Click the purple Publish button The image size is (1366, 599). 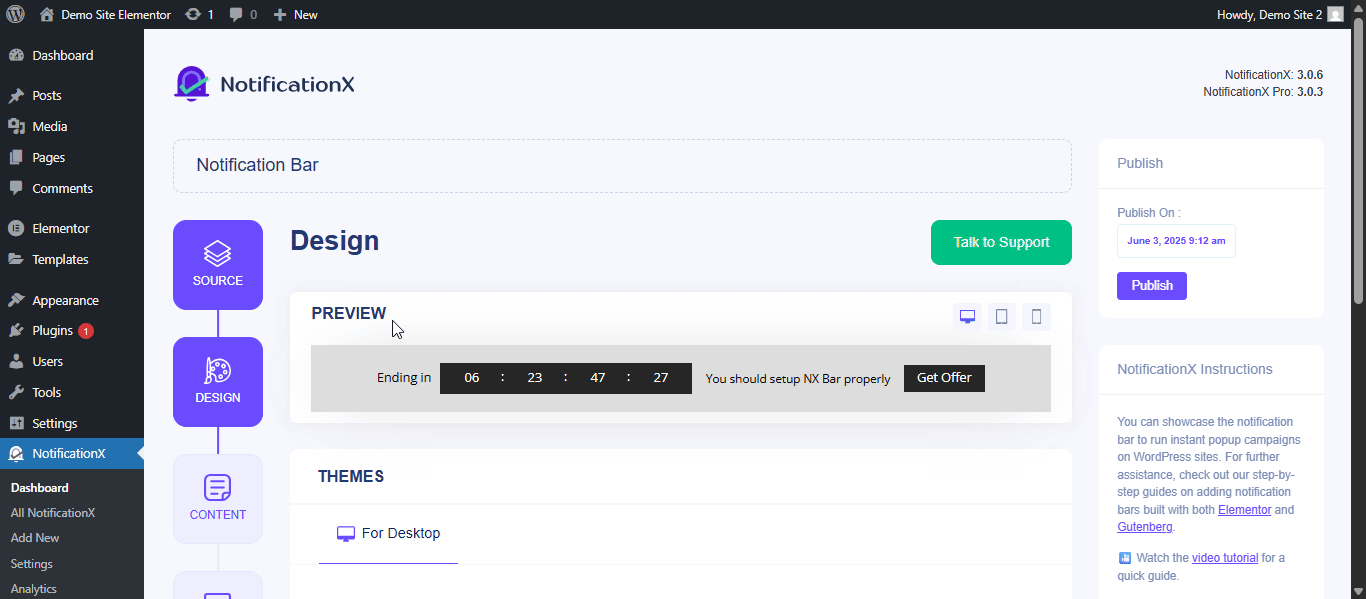pos(1152,285)
